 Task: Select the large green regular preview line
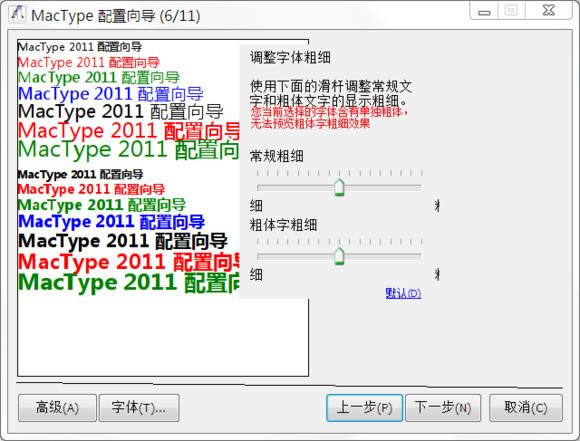(128, 150)
